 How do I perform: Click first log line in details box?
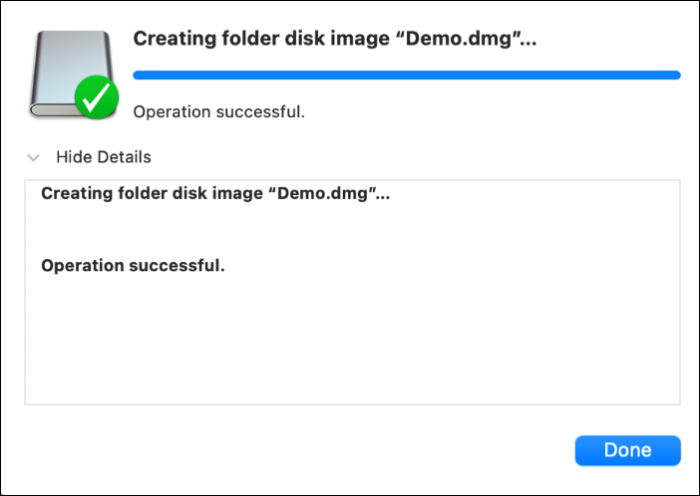tap(215, 193)
